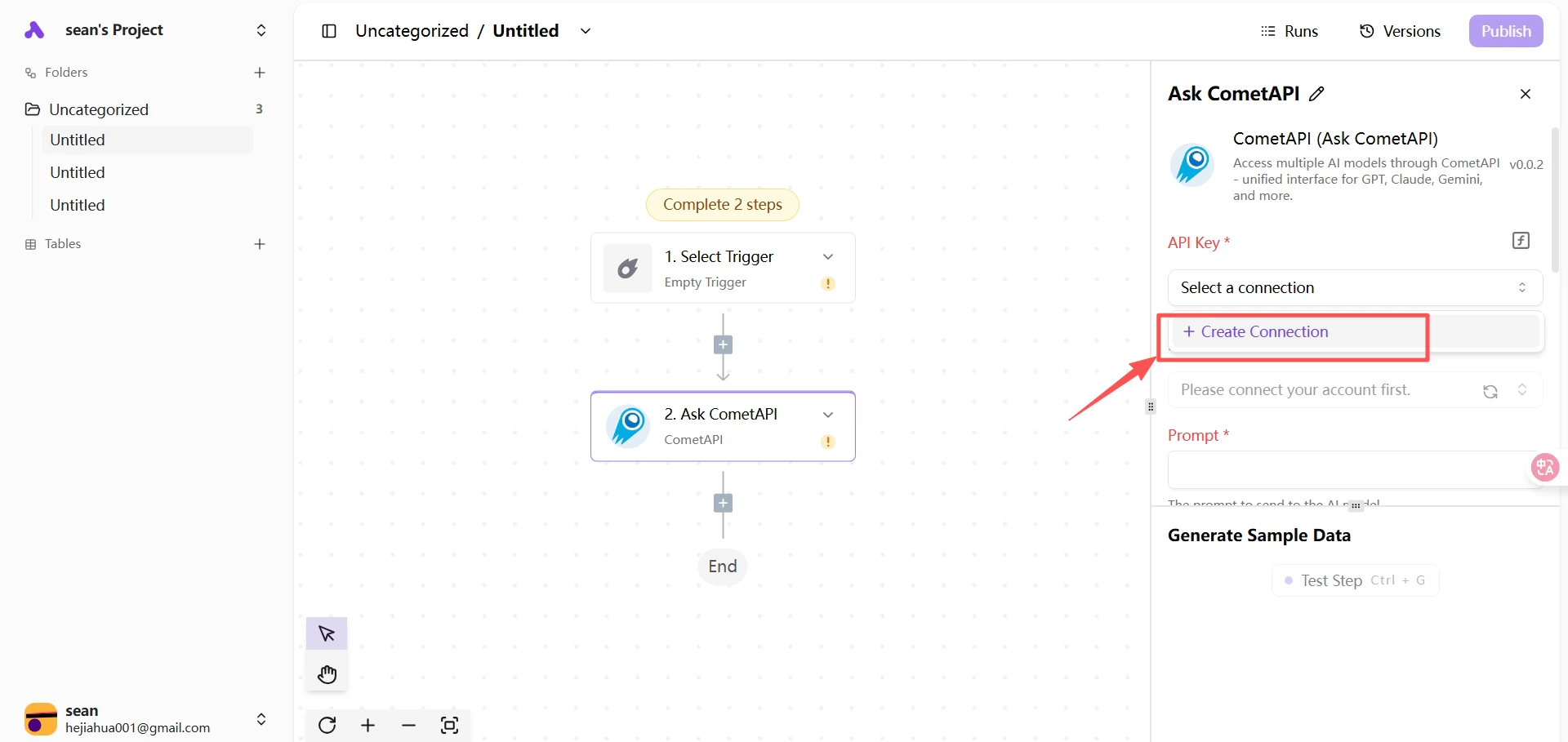The height and width of the screenshot is (742, 1568).
Task: Open the flow title dropdown chevron
Action: [x=586, y=31]
